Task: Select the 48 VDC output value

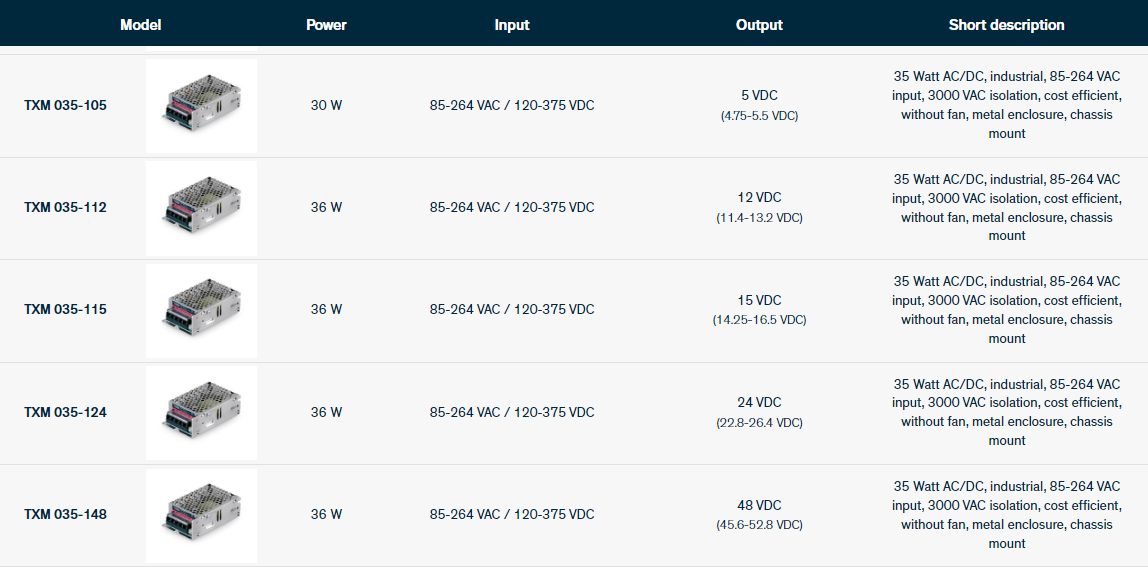Action: pyautogui.click(x=759, y=506)
